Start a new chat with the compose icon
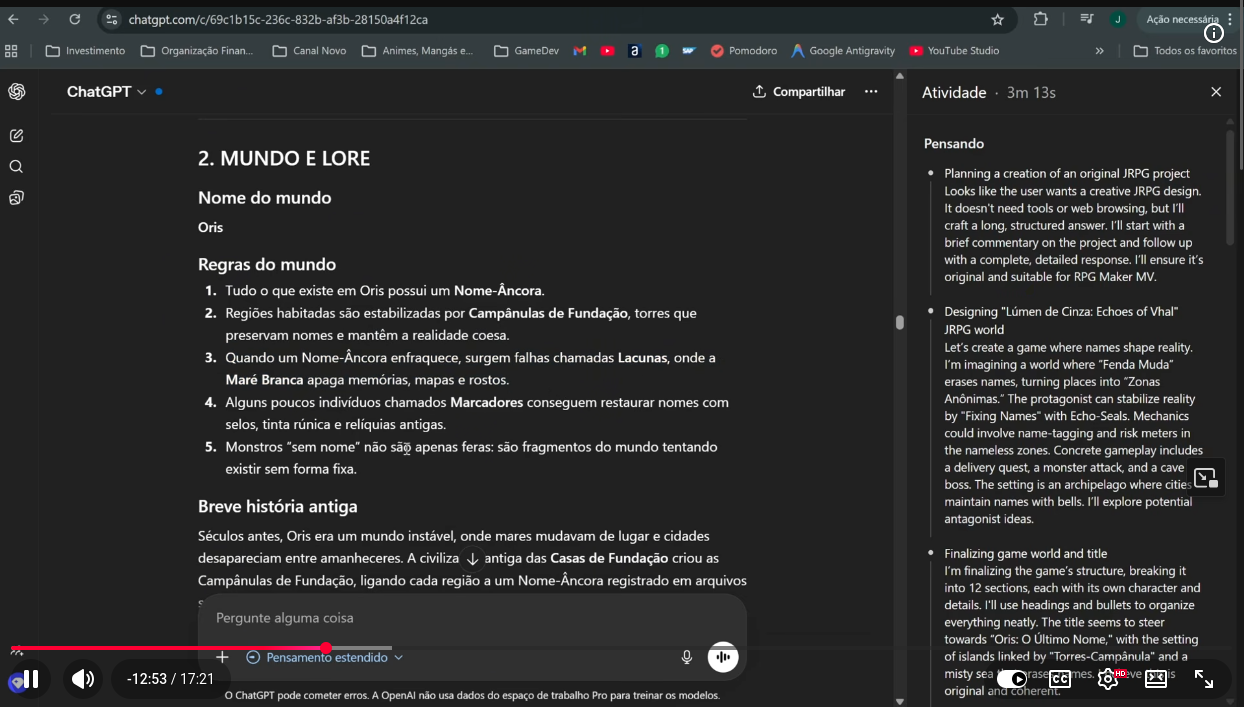This screenshot has width=1244, height=707. [16, 135]
